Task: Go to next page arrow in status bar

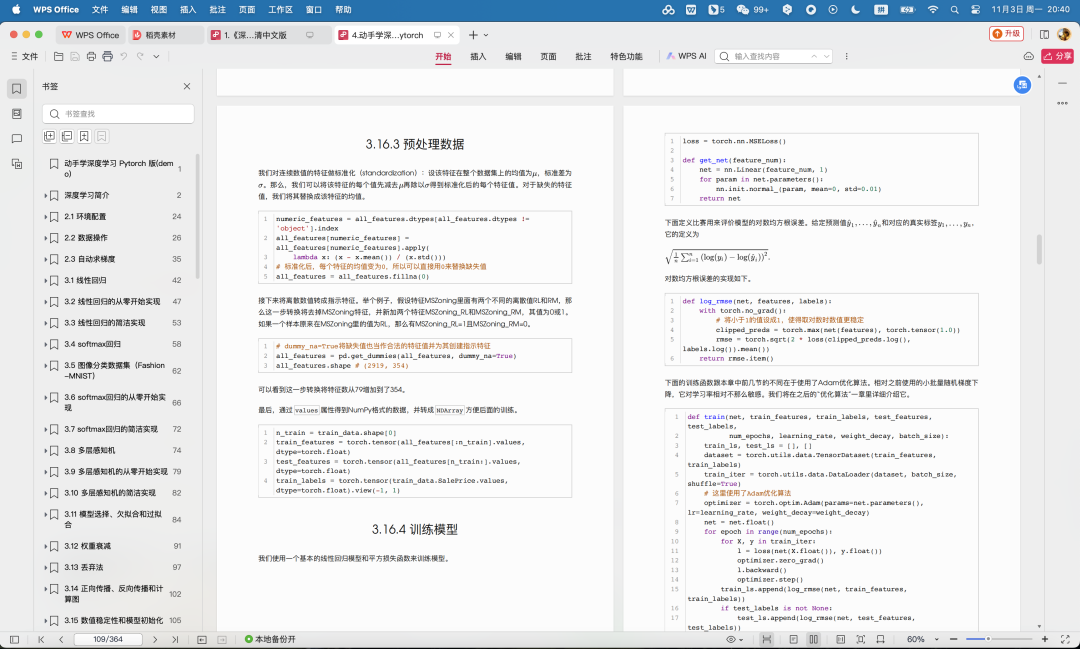Action: (155, 639)
